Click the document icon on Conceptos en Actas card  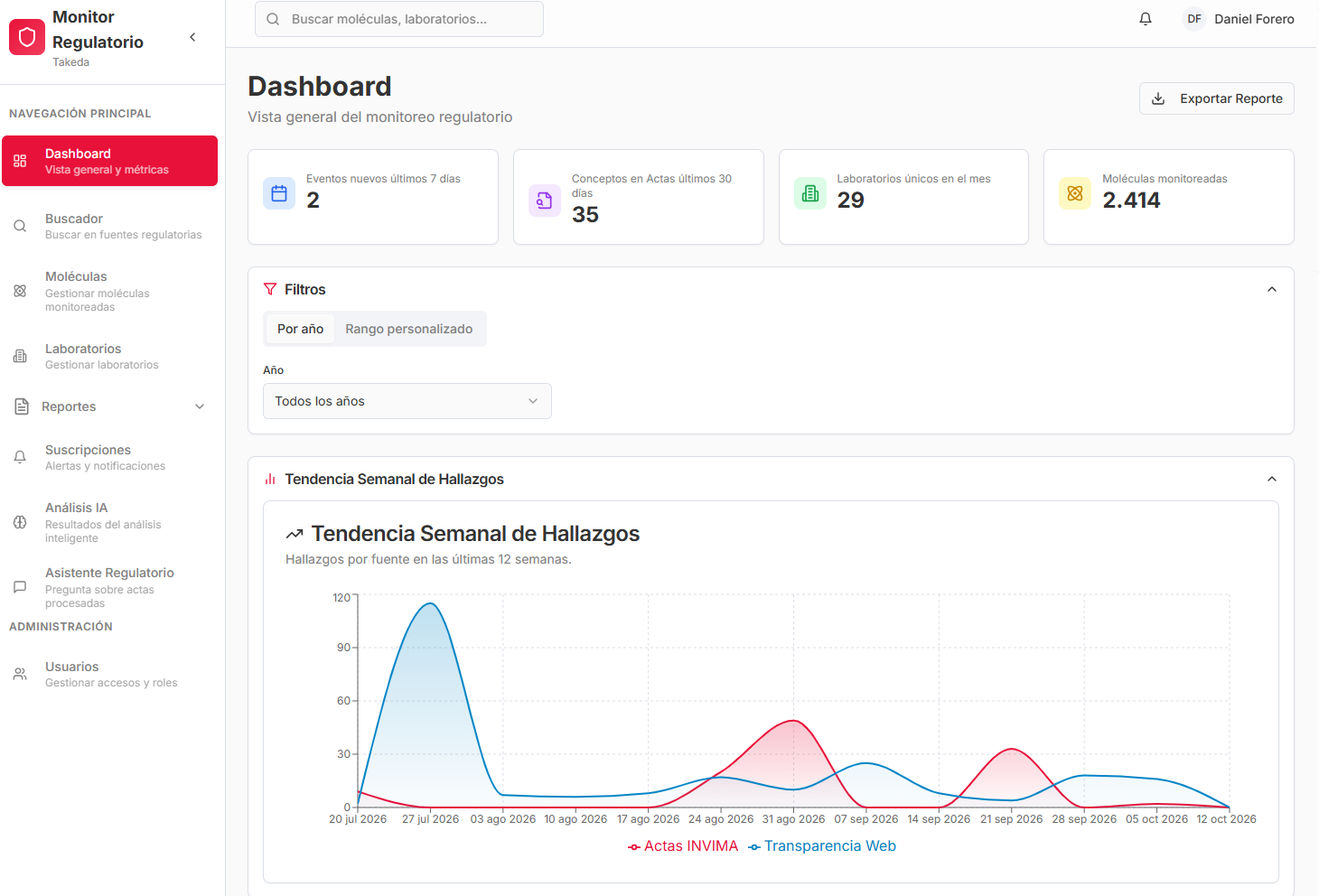545,201
